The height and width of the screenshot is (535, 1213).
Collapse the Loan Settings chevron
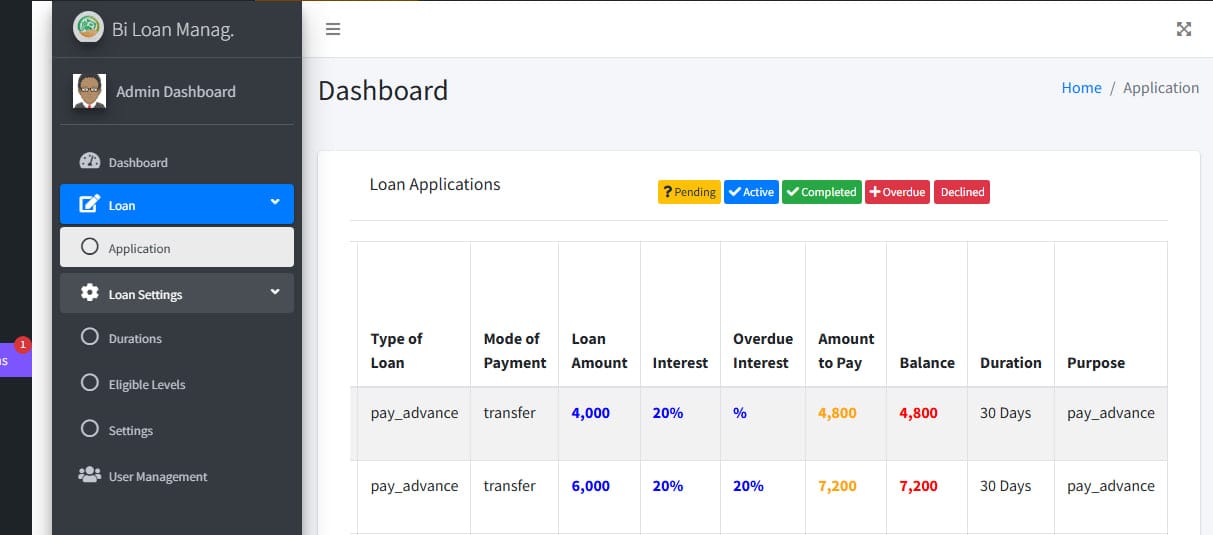tap(275, 293)
